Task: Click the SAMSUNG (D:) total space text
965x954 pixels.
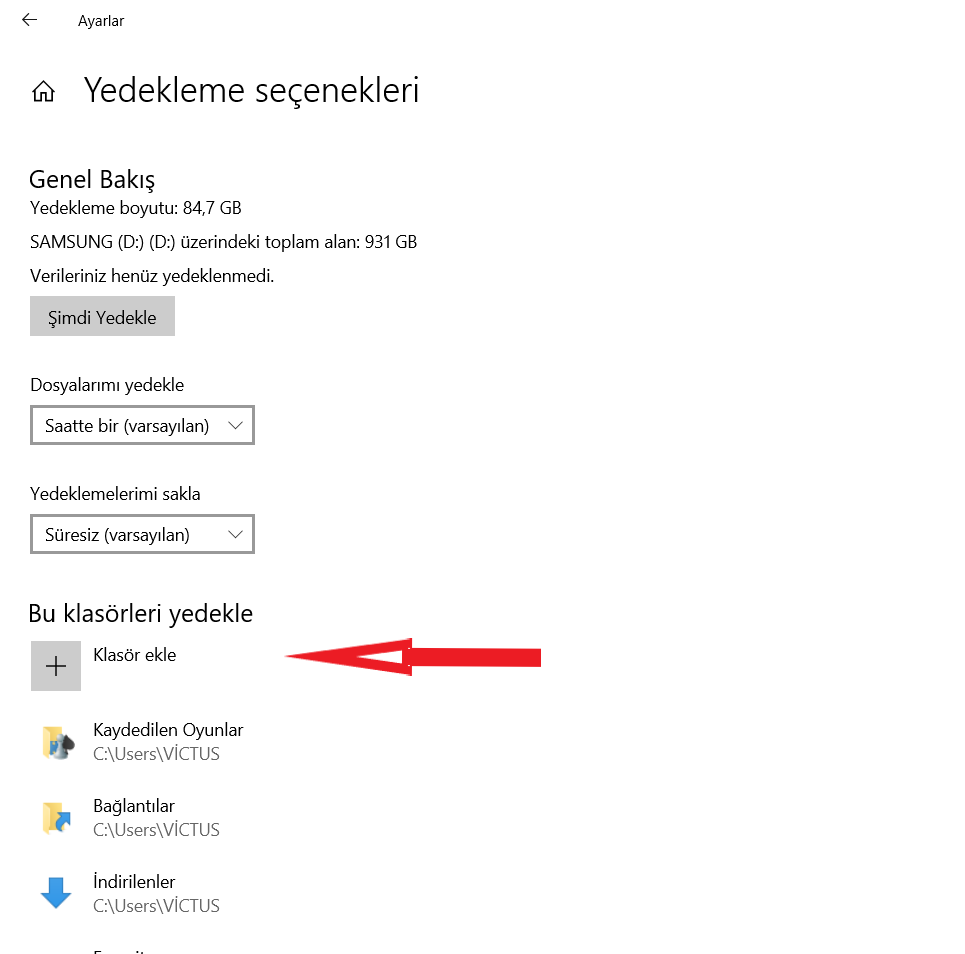Action: [x=223, y=242]
